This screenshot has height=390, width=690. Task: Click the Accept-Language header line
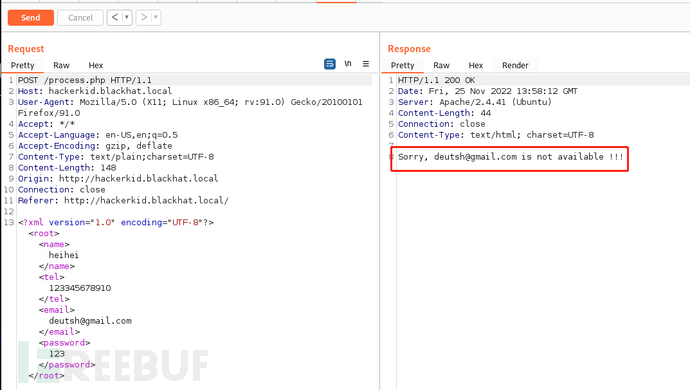click(98, 135)
